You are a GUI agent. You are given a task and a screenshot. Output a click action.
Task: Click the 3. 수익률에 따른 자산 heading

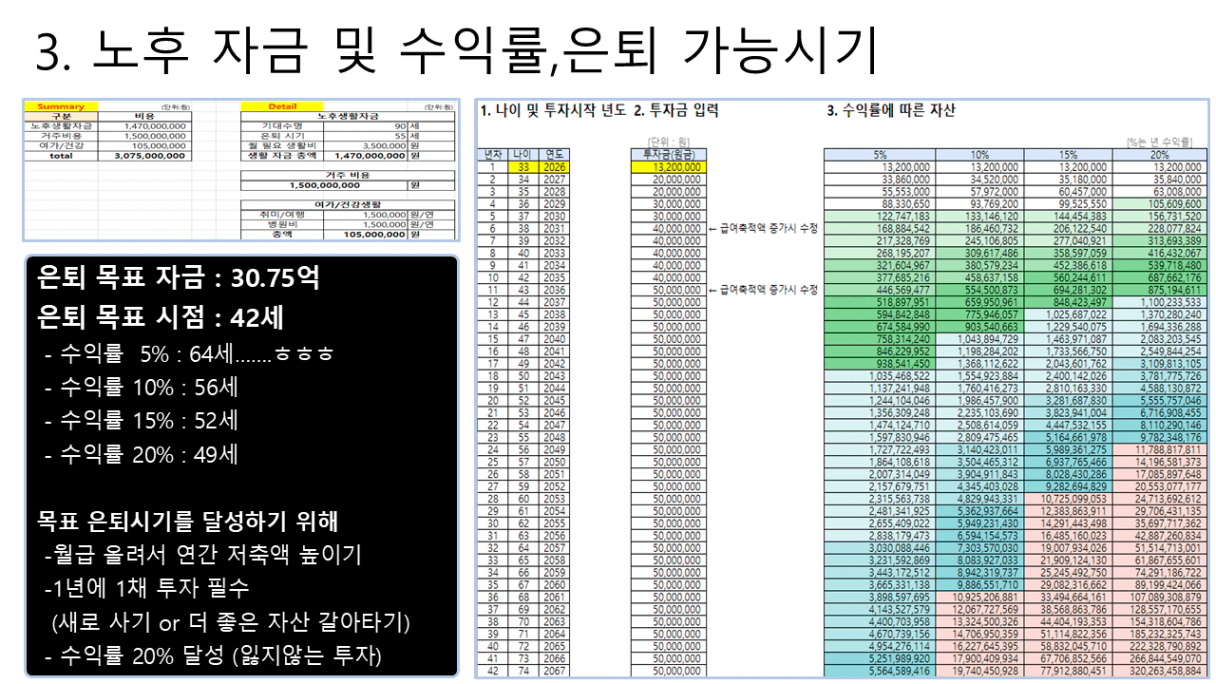pyautogui.click(x=890, y=111)
